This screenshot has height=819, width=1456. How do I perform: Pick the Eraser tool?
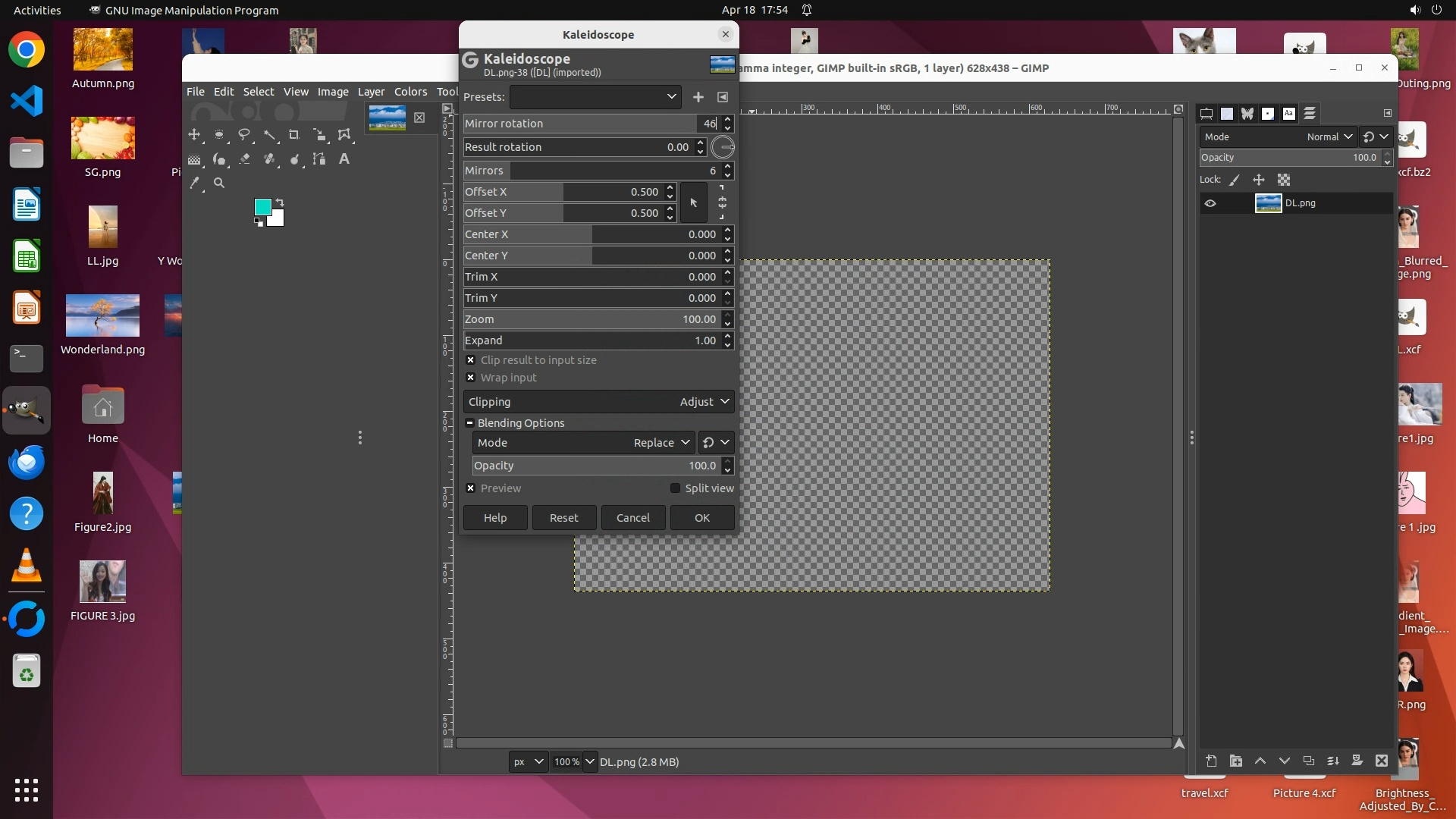pos(244,159)
